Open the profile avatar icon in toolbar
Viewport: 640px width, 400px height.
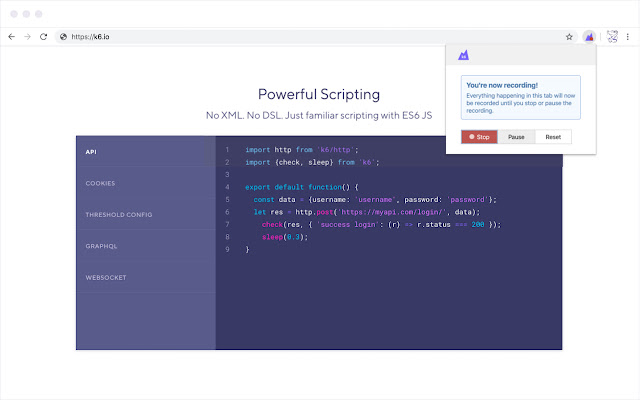coord(612,37)
